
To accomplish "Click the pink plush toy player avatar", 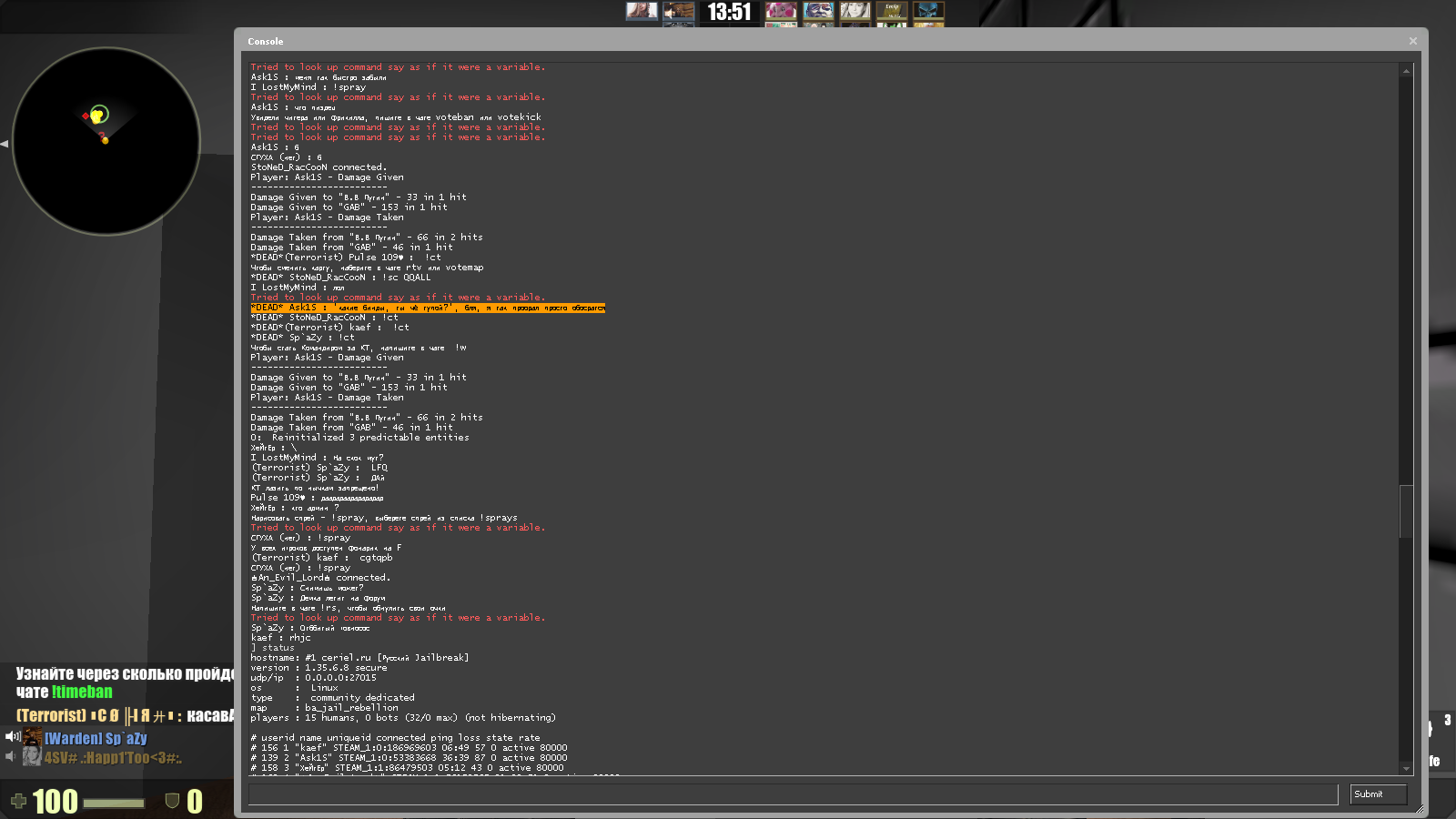I will tap(781, 11).
